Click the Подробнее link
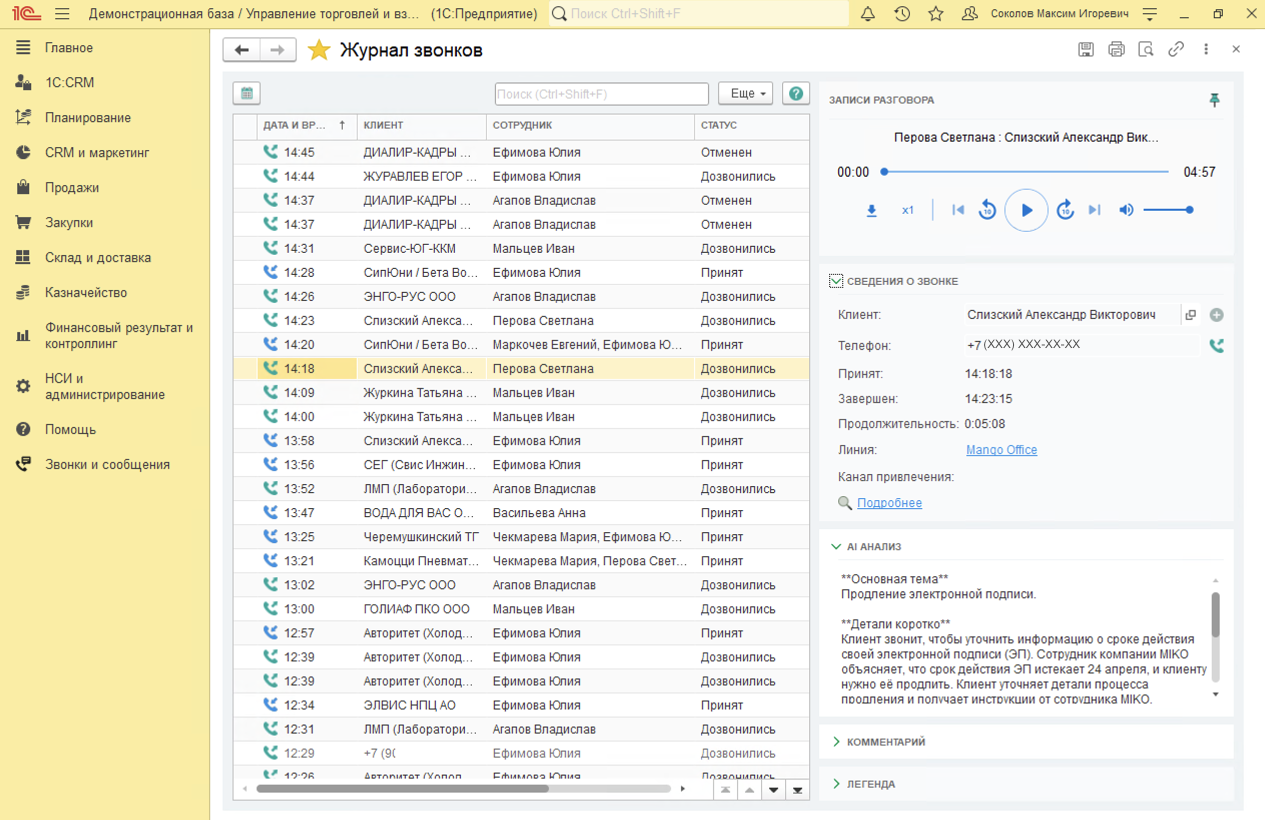This screenshot has width=1265, height=820. coord(889,503)
